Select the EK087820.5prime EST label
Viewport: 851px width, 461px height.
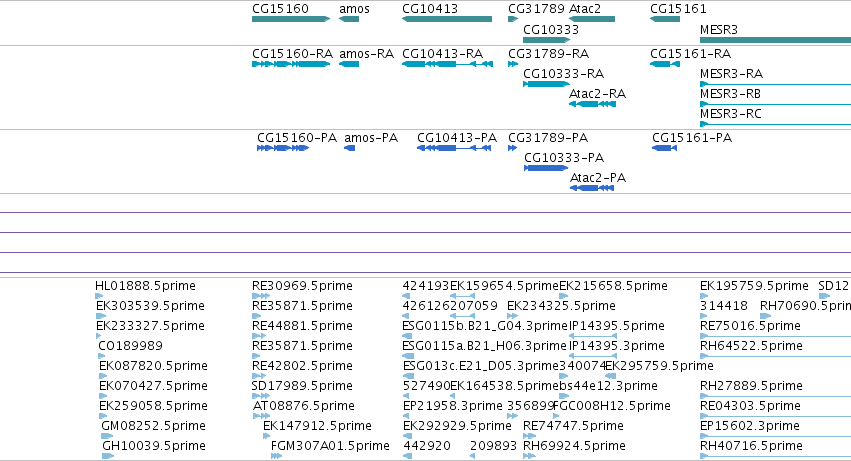tap(153, 366)
